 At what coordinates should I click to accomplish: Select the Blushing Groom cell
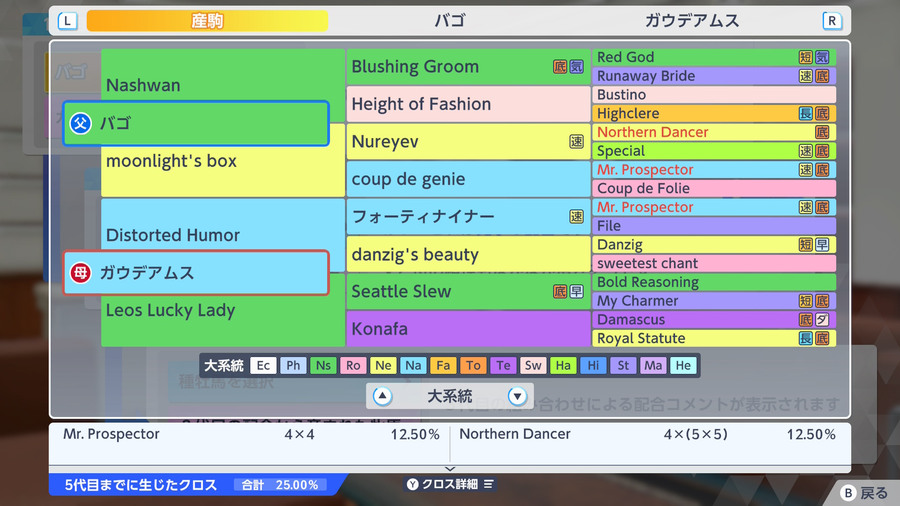point(468,67)
